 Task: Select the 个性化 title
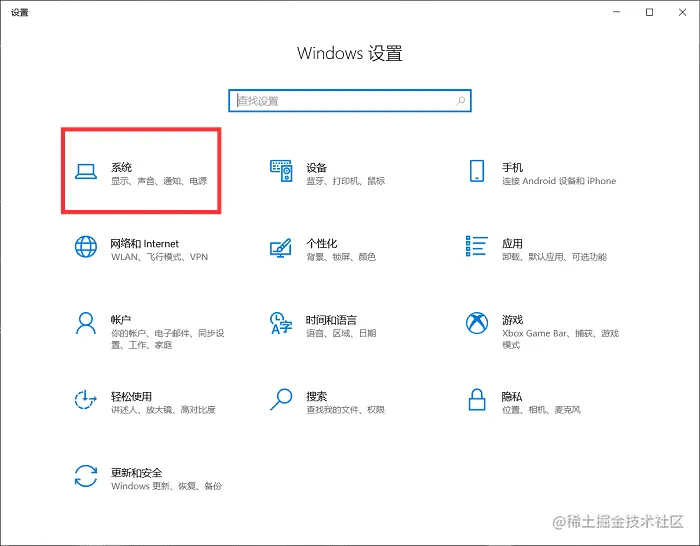(321, 244)
